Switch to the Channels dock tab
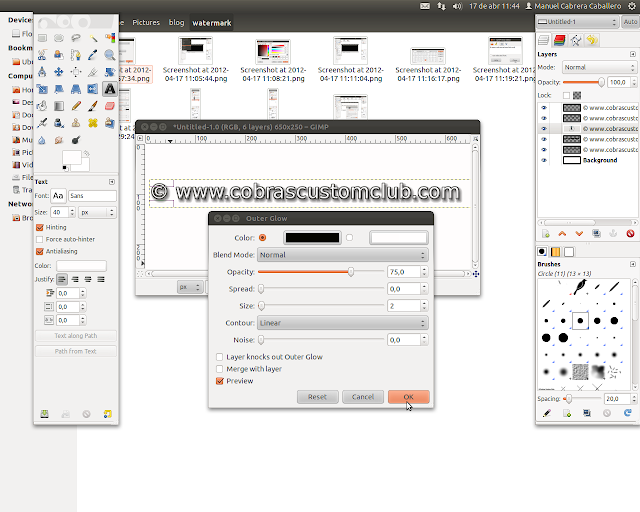The width and height of the screenshot is (640, 512). tap(560, 40)
